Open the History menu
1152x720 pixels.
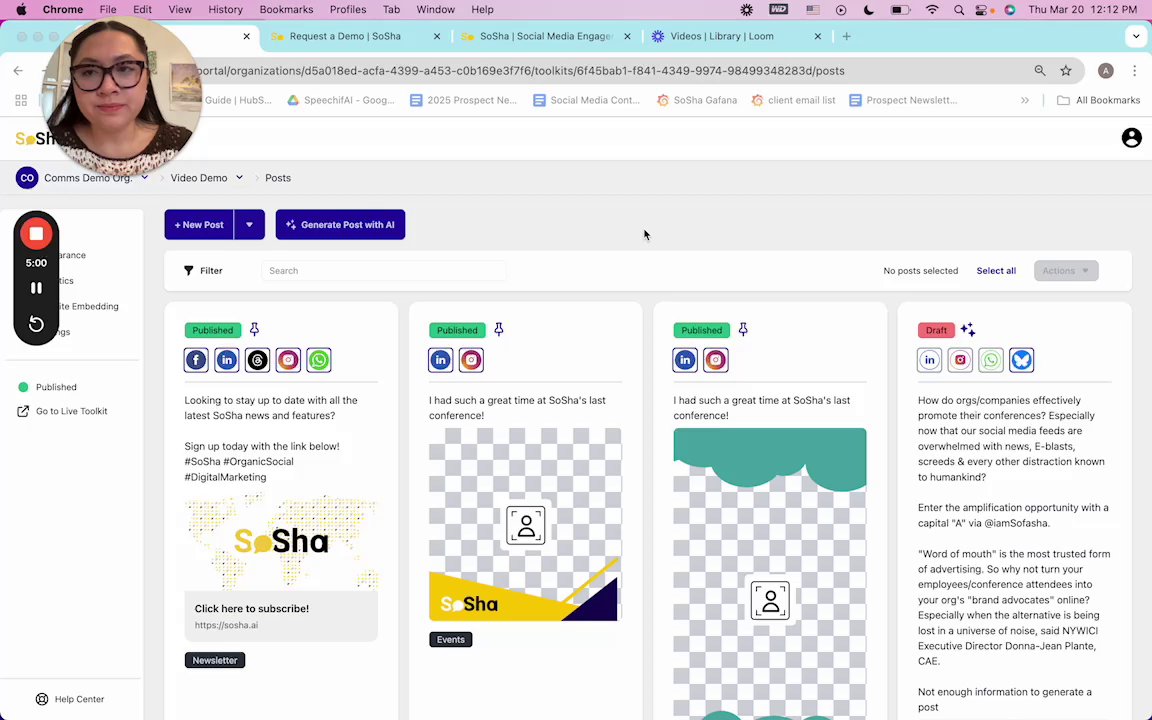click(x=225, y=10)
